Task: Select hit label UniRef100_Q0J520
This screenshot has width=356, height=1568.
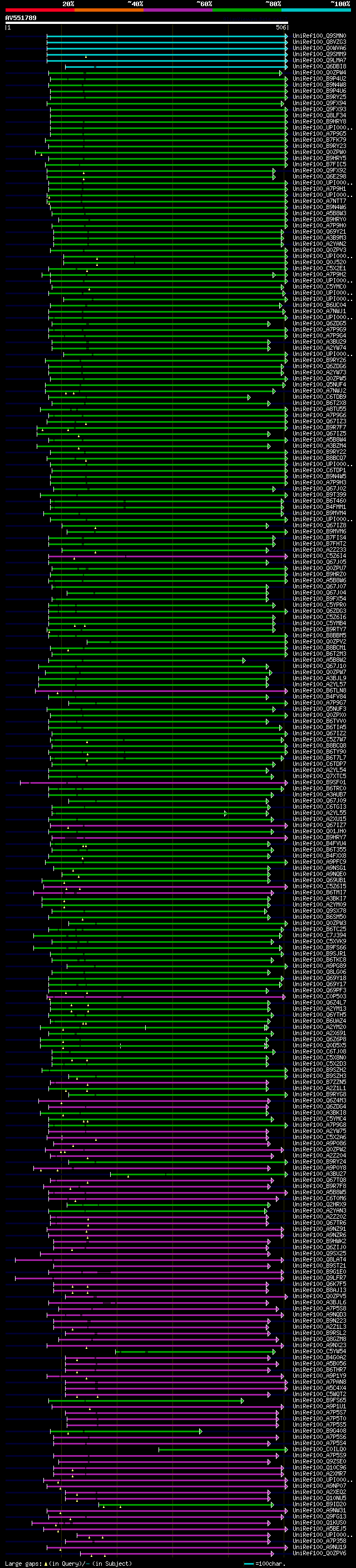Action: tap(319, 263)
